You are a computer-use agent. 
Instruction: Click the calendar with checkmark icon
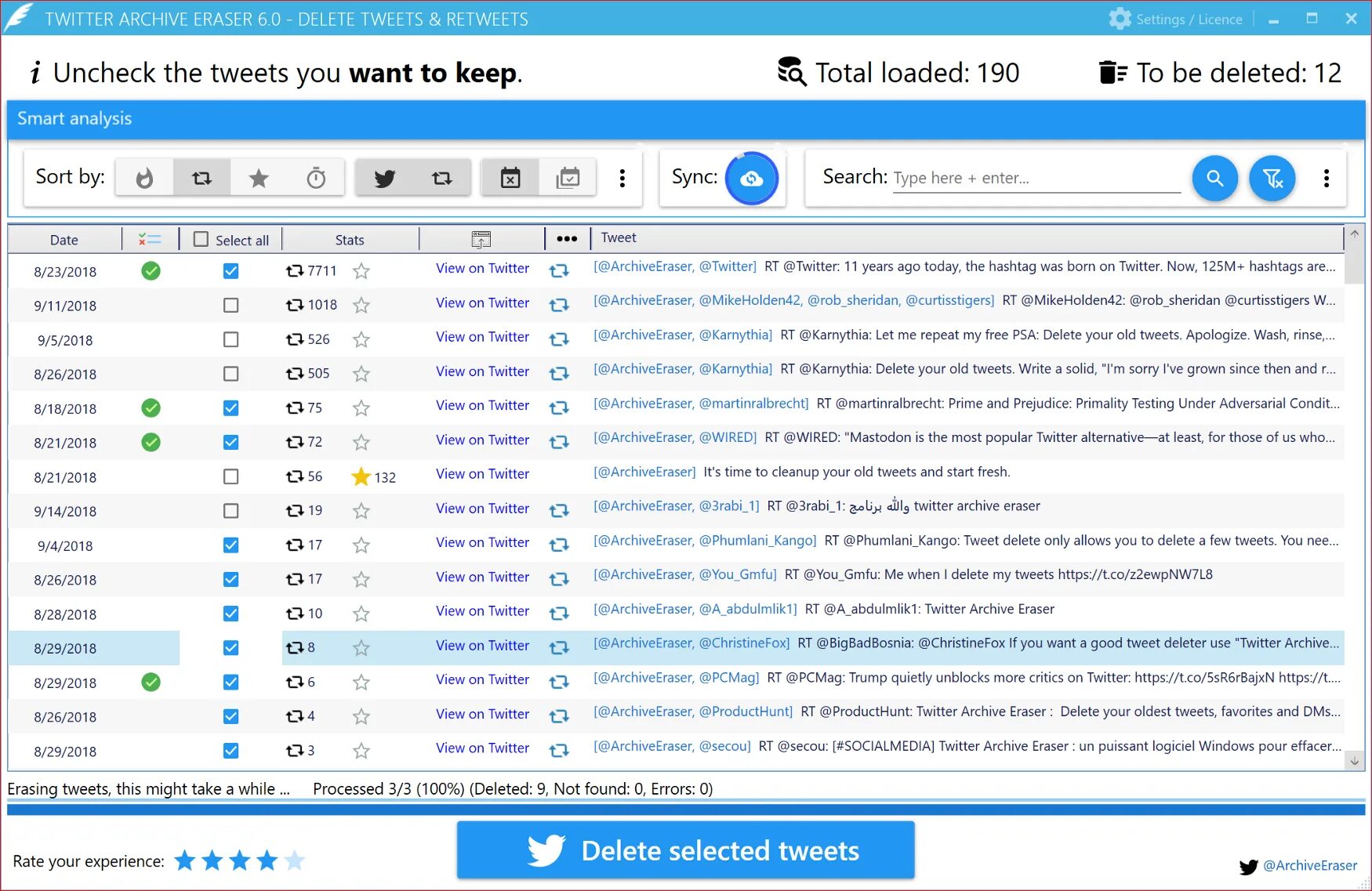point(568,178)
